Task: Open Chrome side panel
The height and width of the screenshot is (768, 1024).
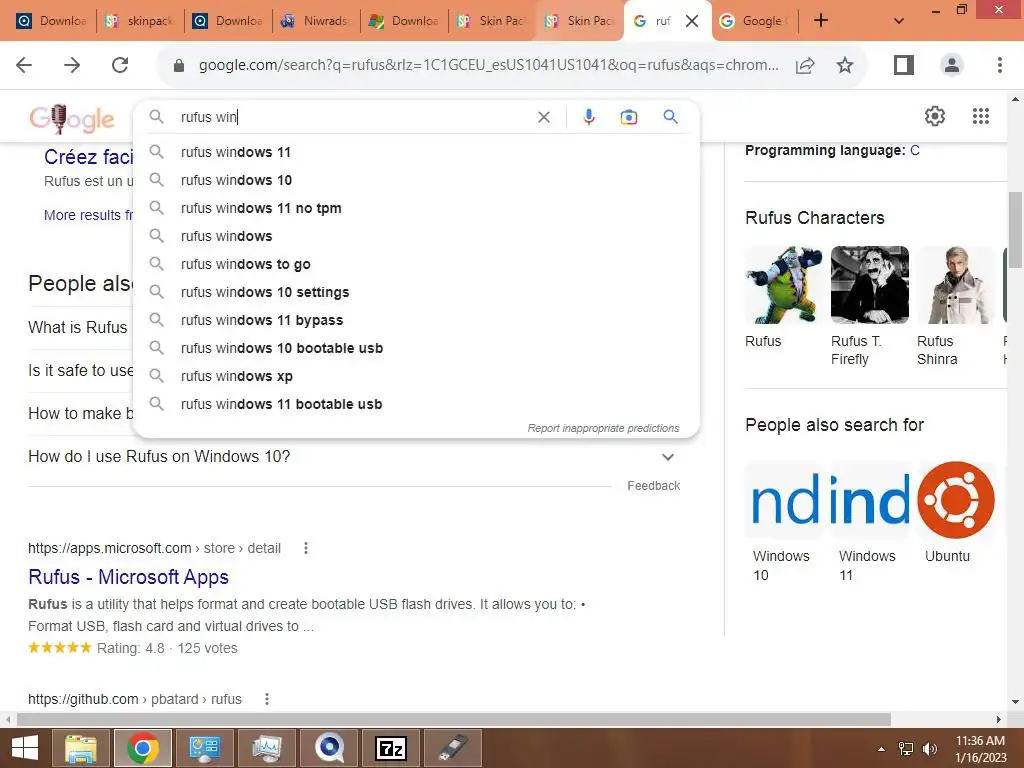Action: pos(904,65)
